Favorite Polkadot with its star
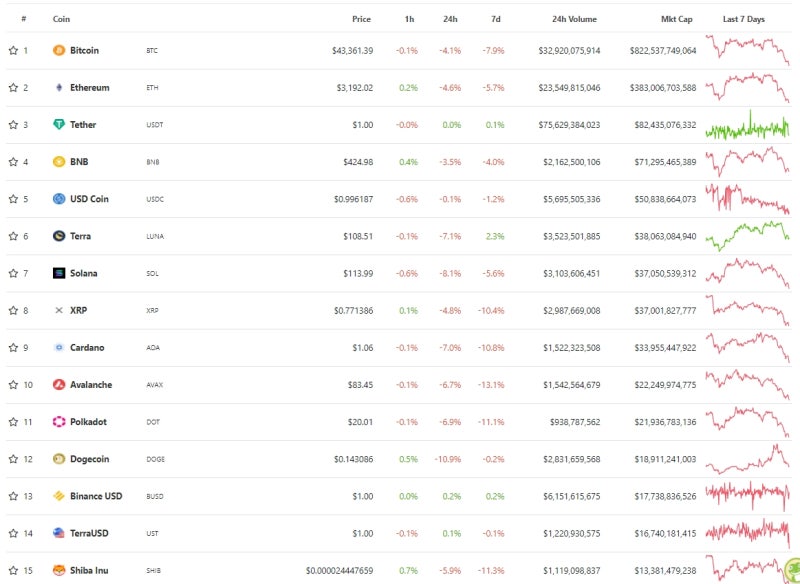 [13, 422]
